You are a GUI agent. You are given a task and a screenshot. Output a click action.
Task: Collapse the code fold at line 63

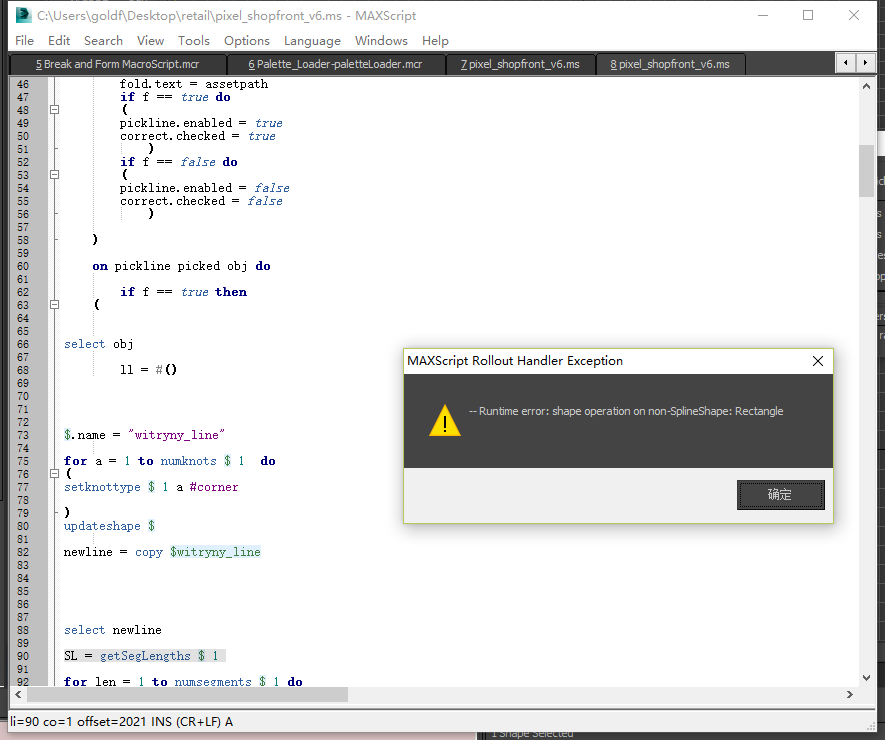click(55, 305)
